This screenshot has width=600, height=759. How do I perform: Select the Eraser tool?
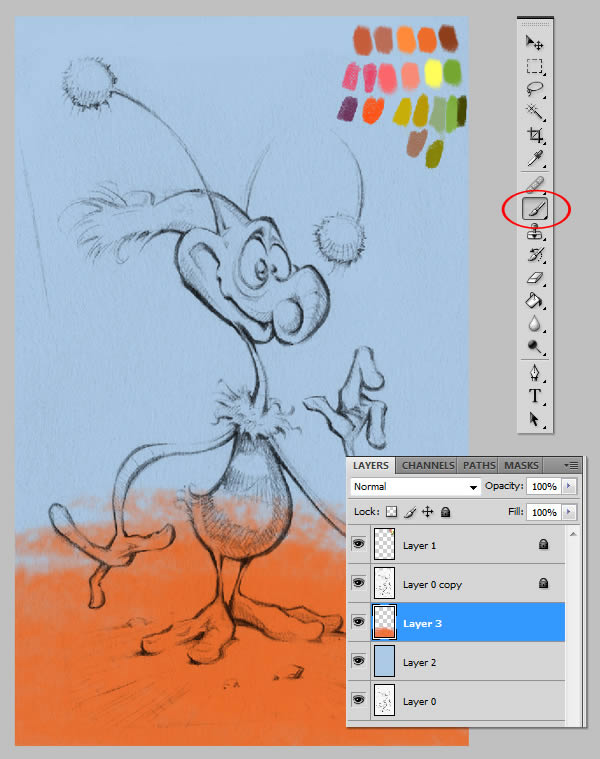(x=535, y=278)
